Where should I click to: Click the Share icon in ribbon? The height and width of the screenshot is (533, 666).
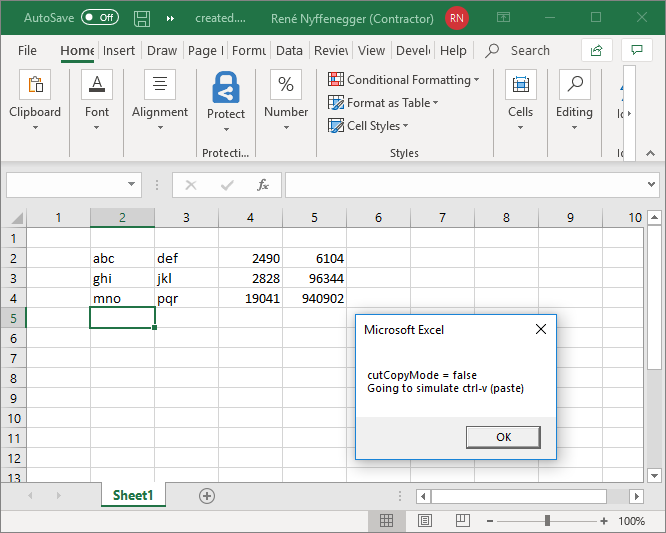(x=597, y=50)
